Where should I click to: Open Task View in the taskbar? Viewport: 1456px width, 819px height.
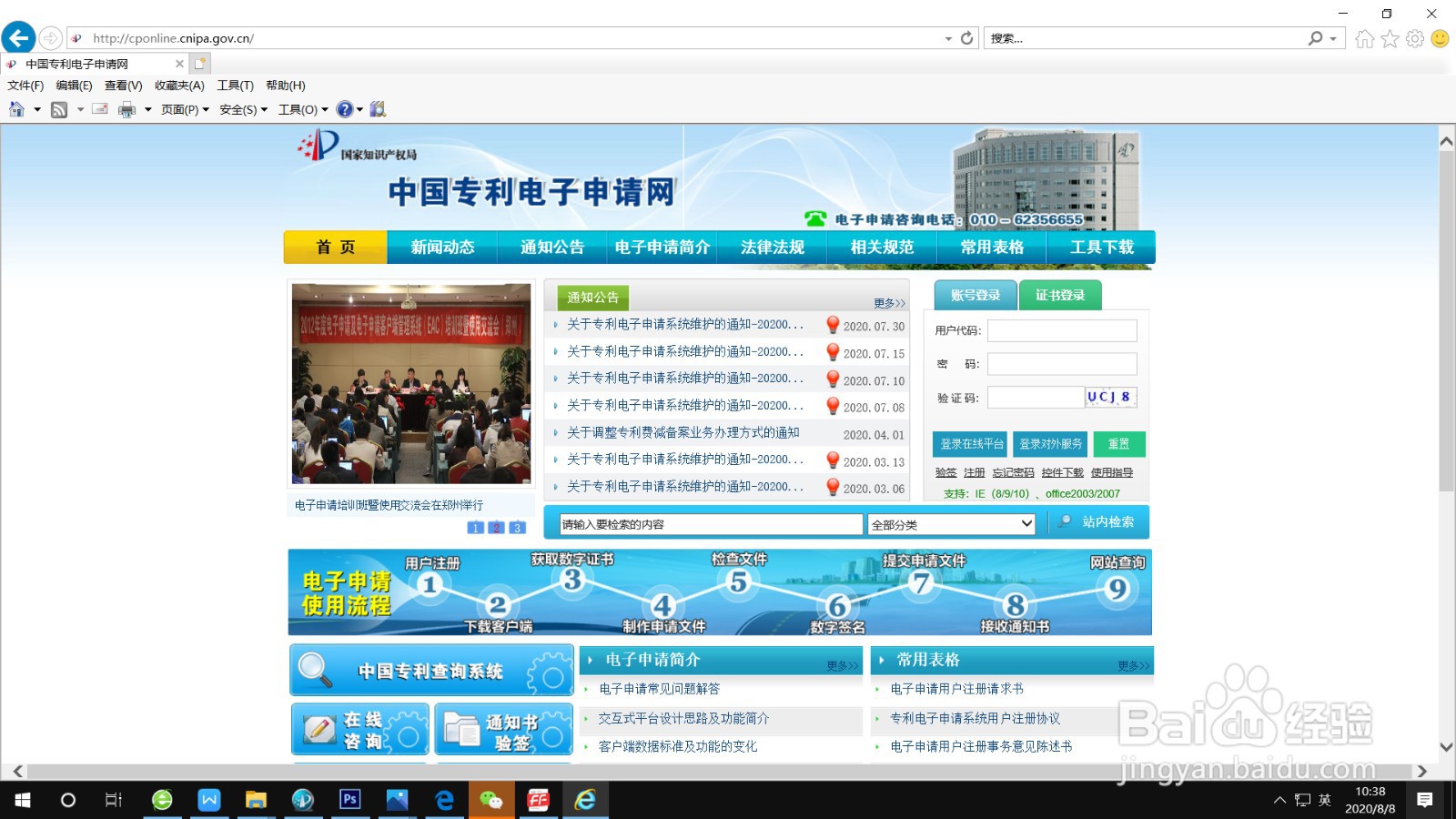click(x=114, y=800)
